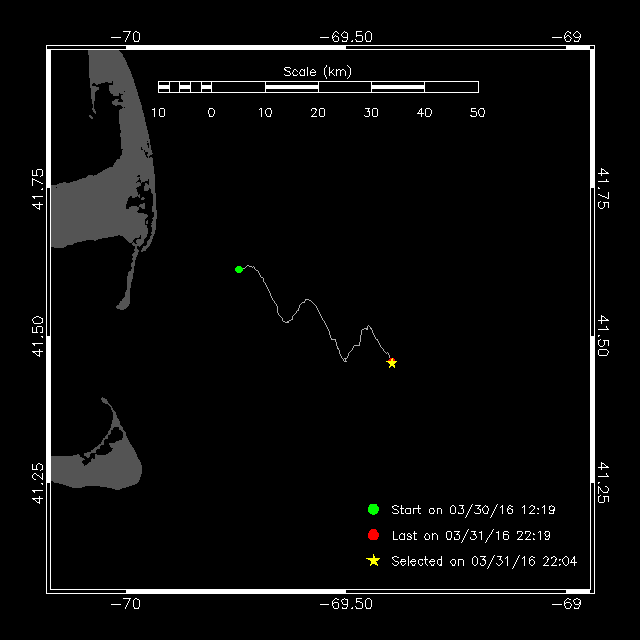Click the -70 longitude label on bottom axis
Screen dimensions: 640x640
[125, 604]
